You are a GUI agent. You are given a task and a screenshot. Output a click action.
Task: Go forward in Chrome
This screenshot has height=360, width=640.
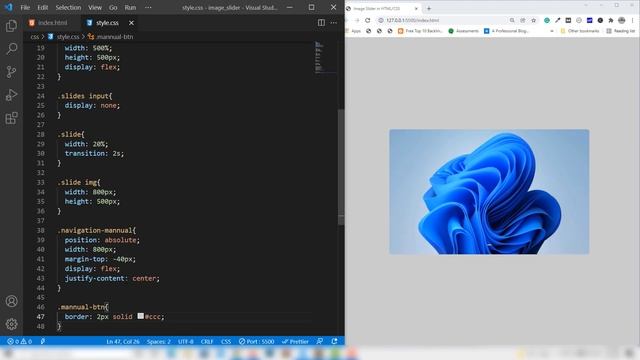(x=357, y=20)
